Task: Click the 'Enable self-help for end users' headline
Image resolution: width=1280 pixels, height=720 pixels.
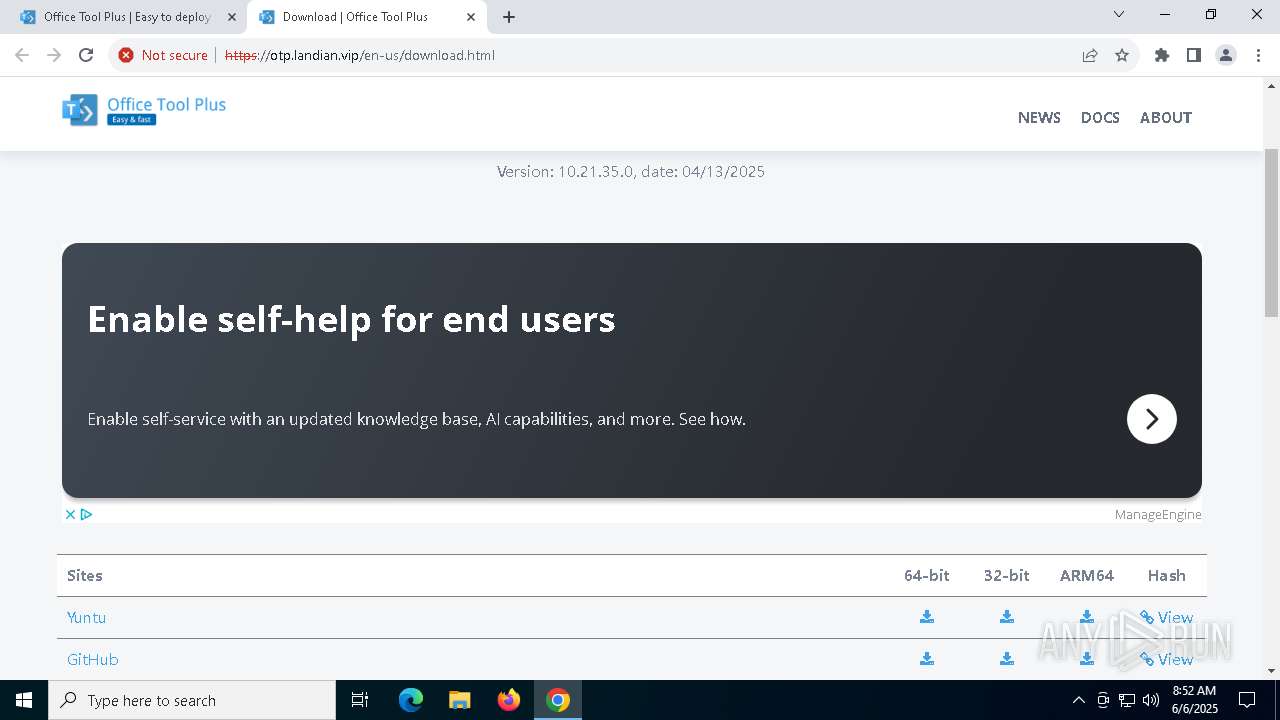Action: (x=351, y=319)
